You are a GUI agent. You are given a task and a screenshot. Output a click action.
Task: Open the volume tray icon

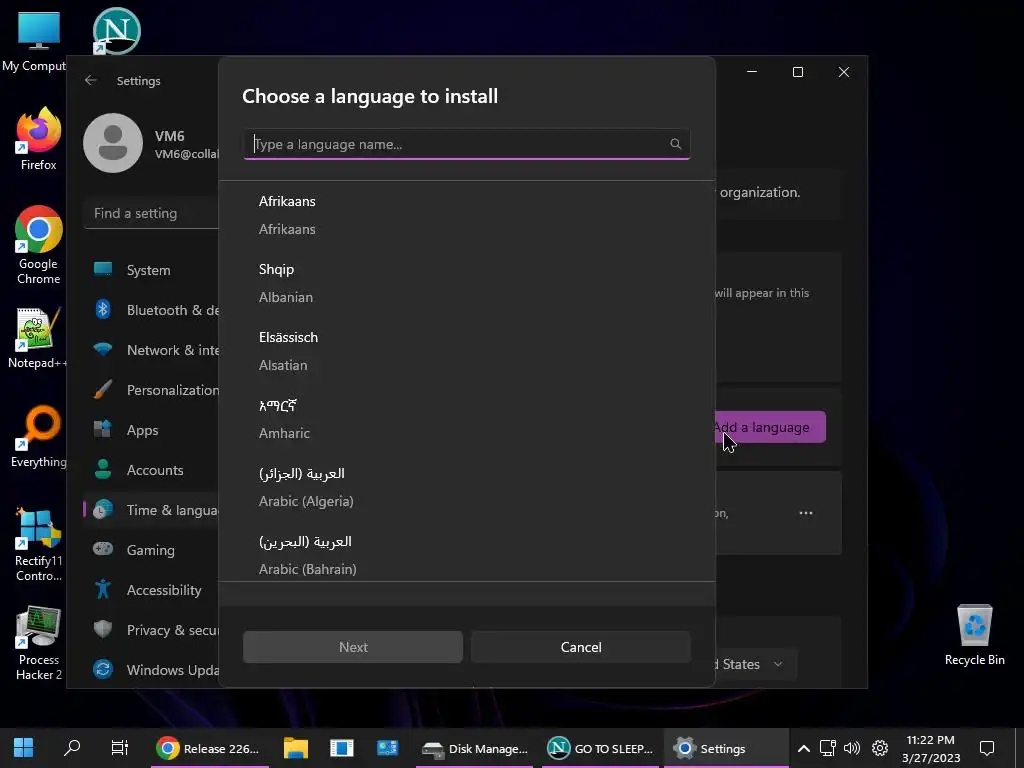point(852,748)
